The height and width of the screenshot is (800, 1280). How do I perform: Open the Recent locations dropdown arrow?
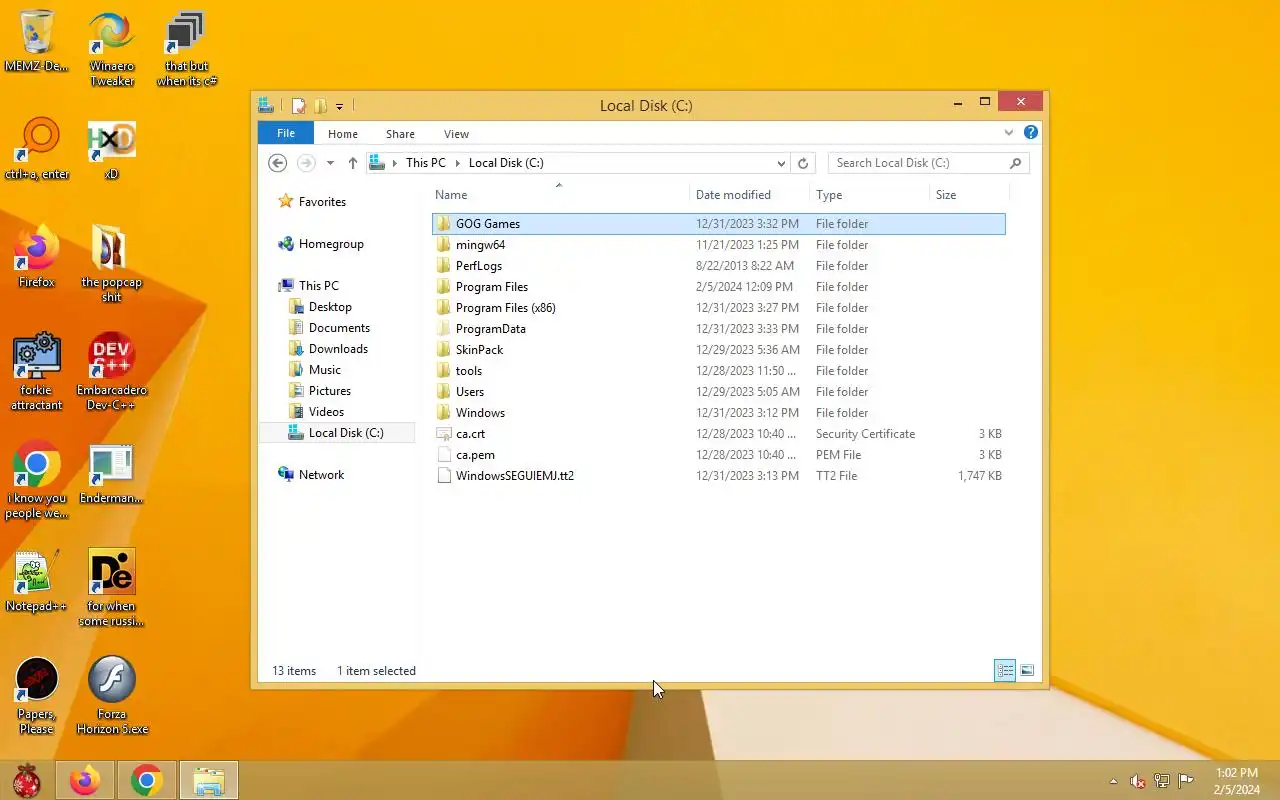(x=330, y=163)
